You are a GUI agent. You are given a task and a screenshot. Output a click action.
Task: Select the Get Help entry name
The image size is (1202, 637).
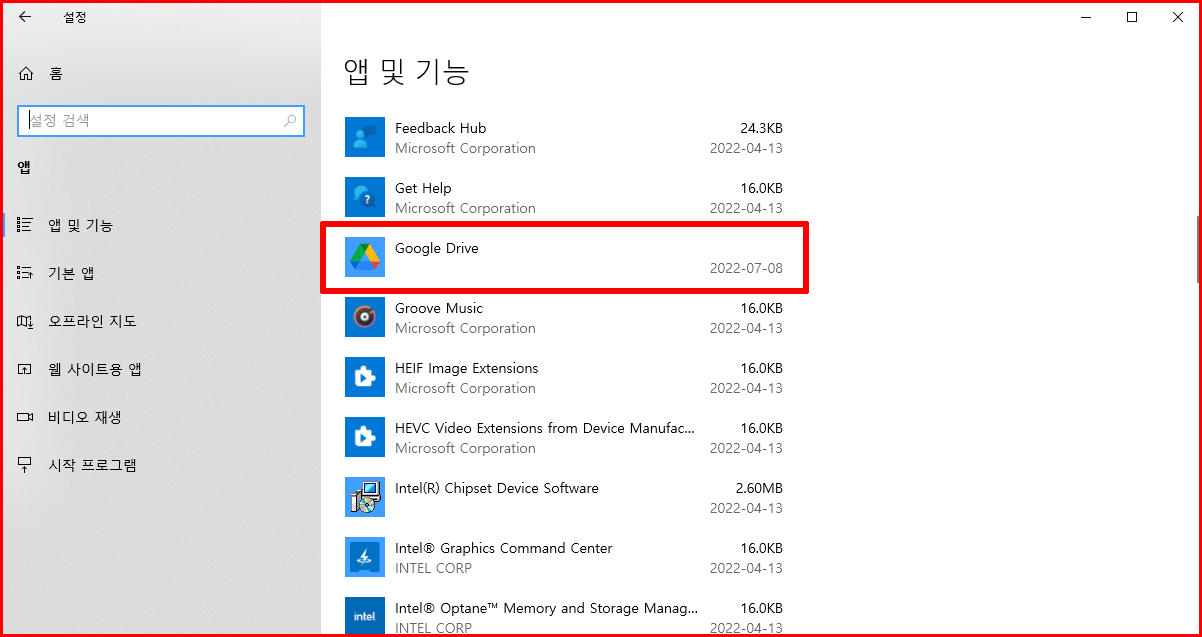point(423,188)
